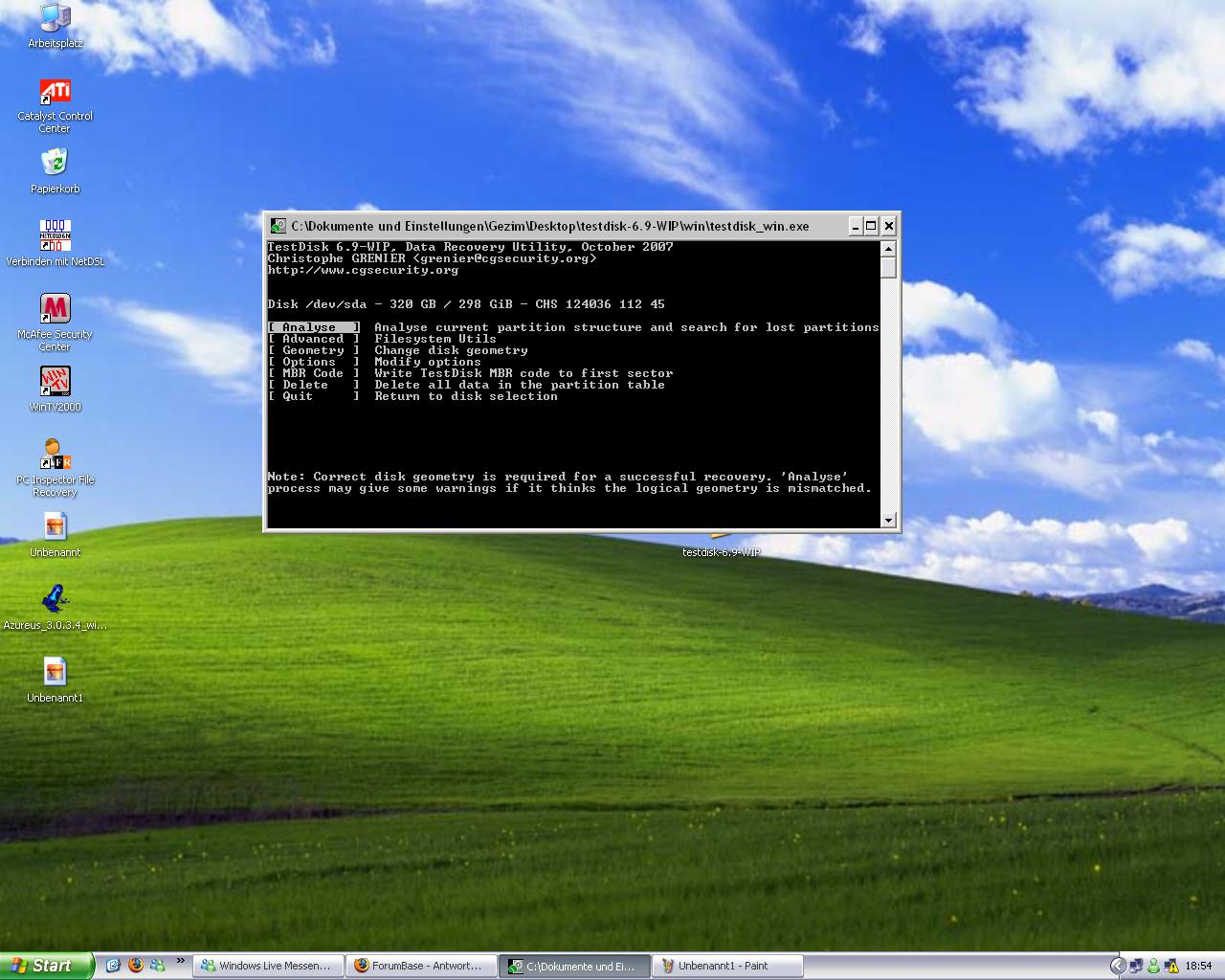Switch to Unbenannt1 - Paint taskbar button
The height and width of the screenshot is (980, 1225).
pos(727,966)
